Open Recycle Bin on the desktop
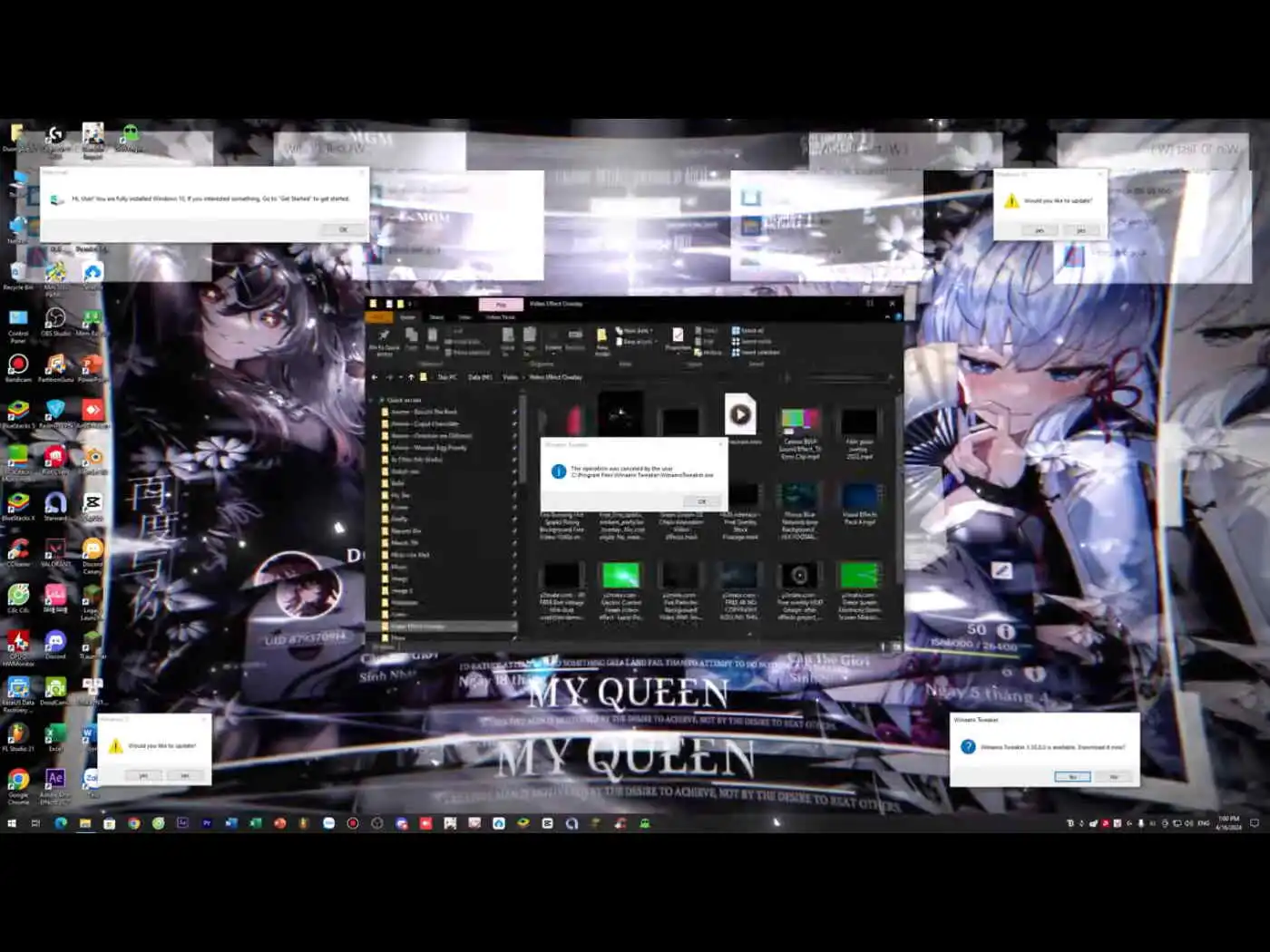This screenshot has width=1270, height=952. click(18, 275)
